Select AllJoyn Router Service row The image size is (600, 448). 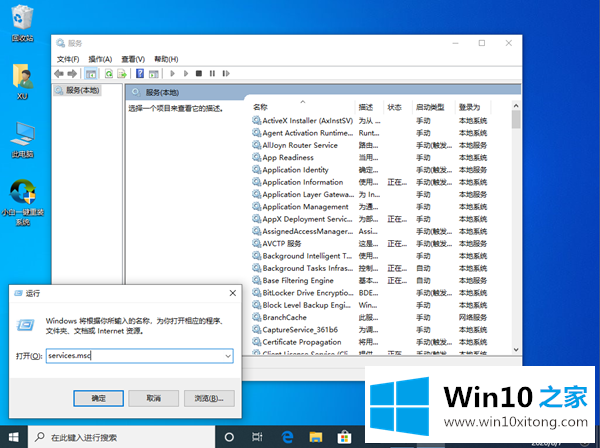tap(370, 145)
